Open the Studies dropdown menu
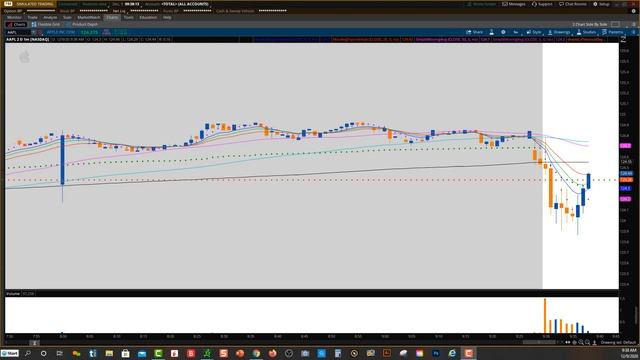Screen dimensions: 640x360 [586, 32]
